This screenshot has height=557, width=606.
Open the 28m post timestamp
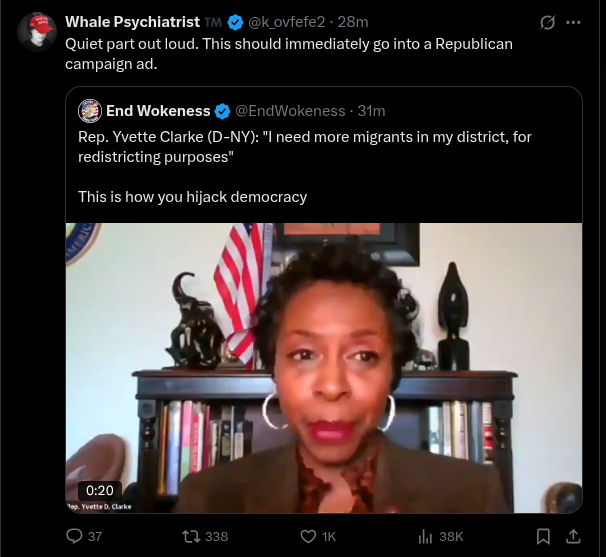point(353,22)
